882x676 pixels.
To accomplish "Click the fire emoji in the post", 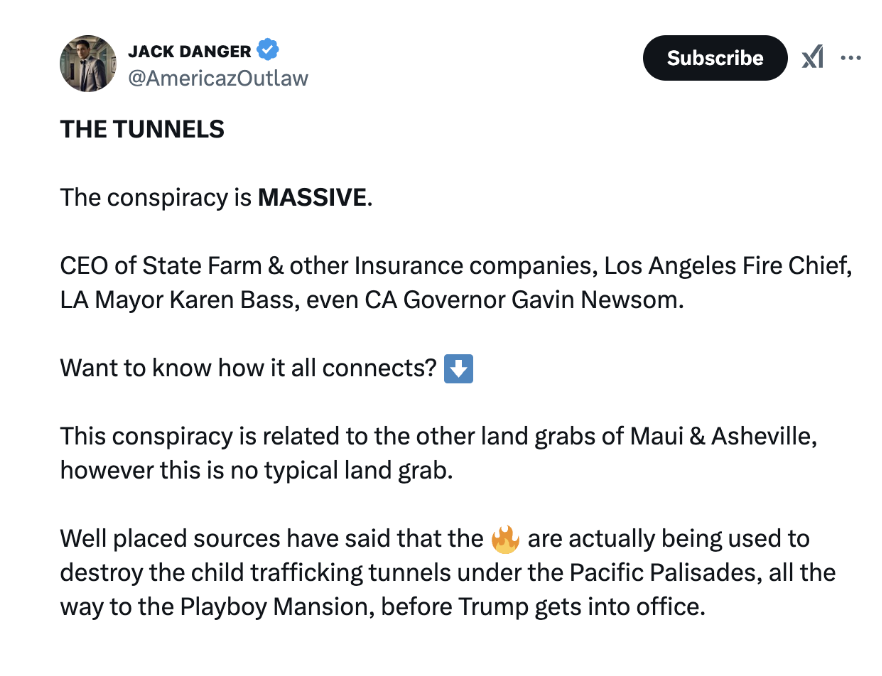I will point(505,539).
